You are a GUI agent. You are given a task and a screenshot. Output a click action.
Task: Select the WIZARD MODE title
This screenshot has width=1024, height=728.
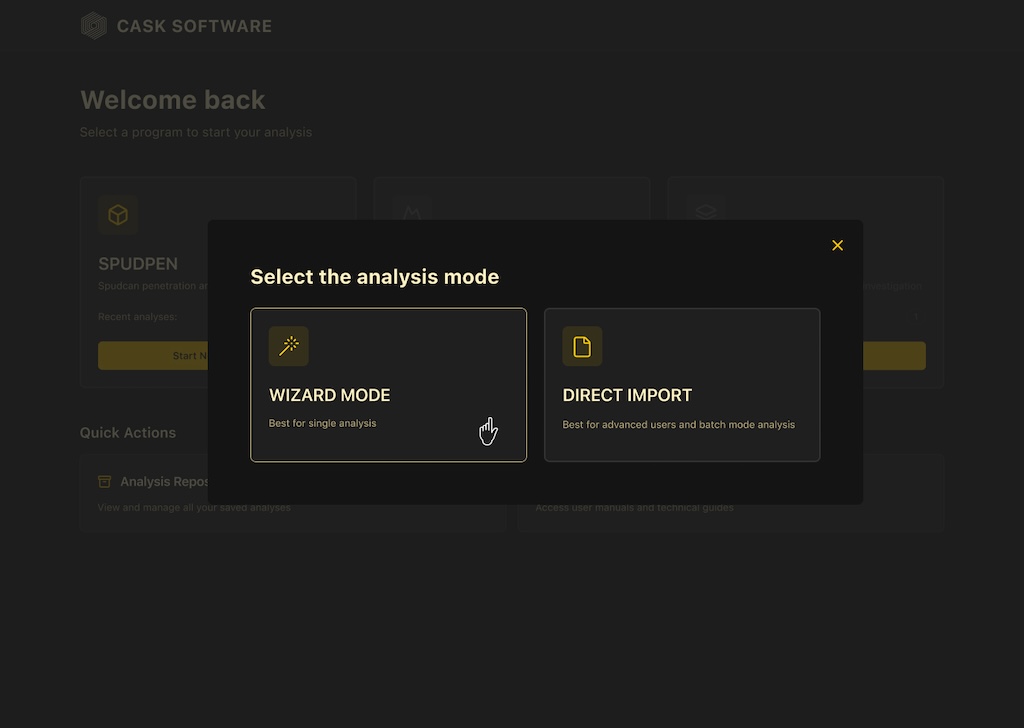coord(329,395)
